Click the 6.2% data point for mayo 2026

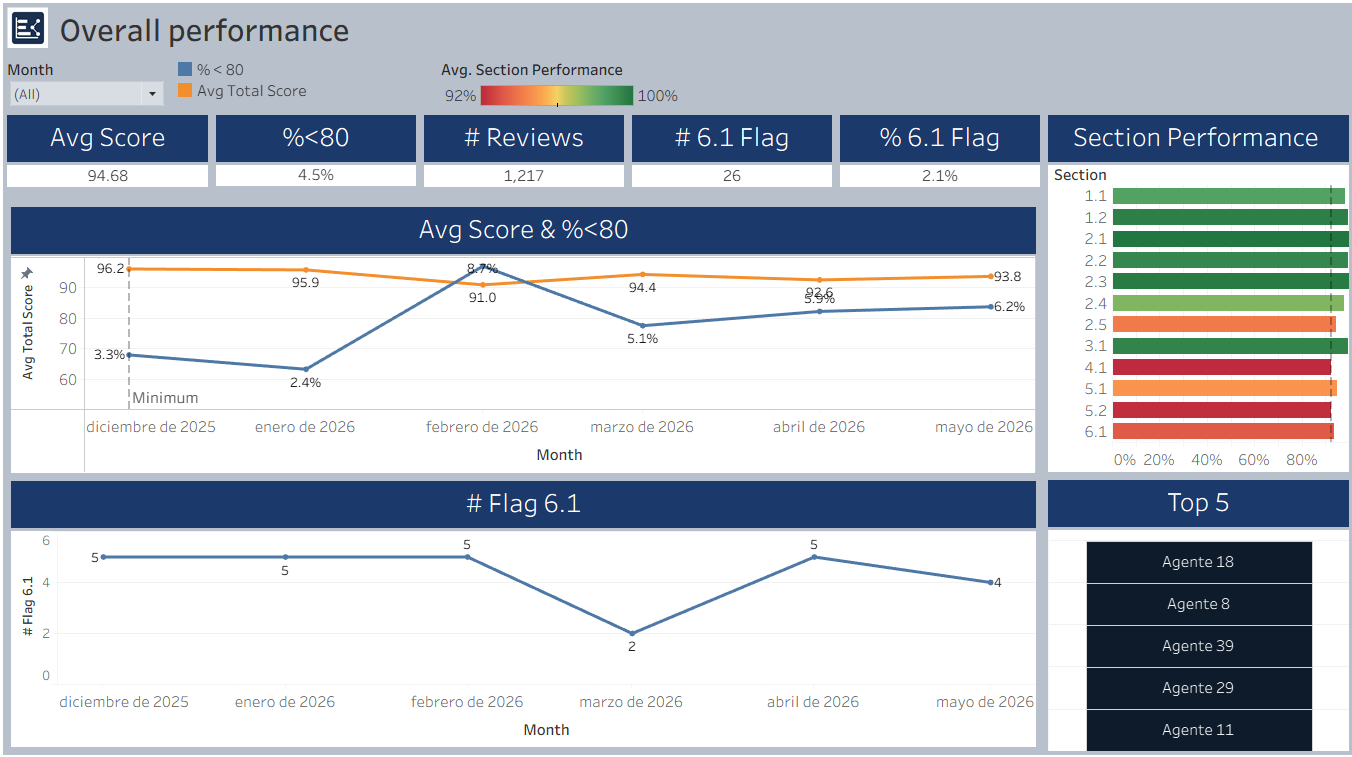click(x=991, y=307)
